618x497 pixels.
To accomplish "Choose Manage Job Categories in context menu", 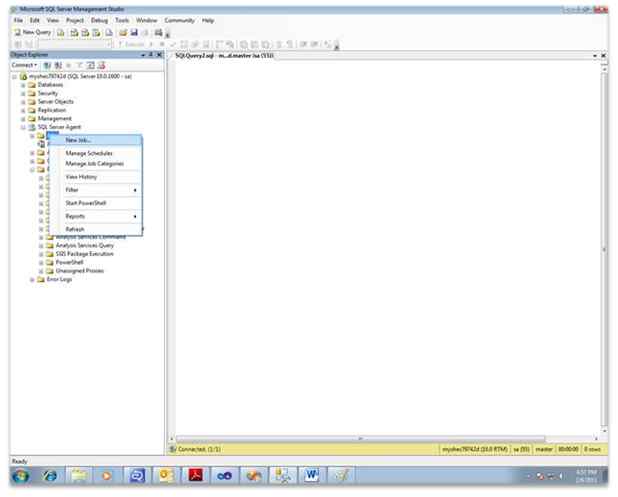I will click(x=95, y=164).
